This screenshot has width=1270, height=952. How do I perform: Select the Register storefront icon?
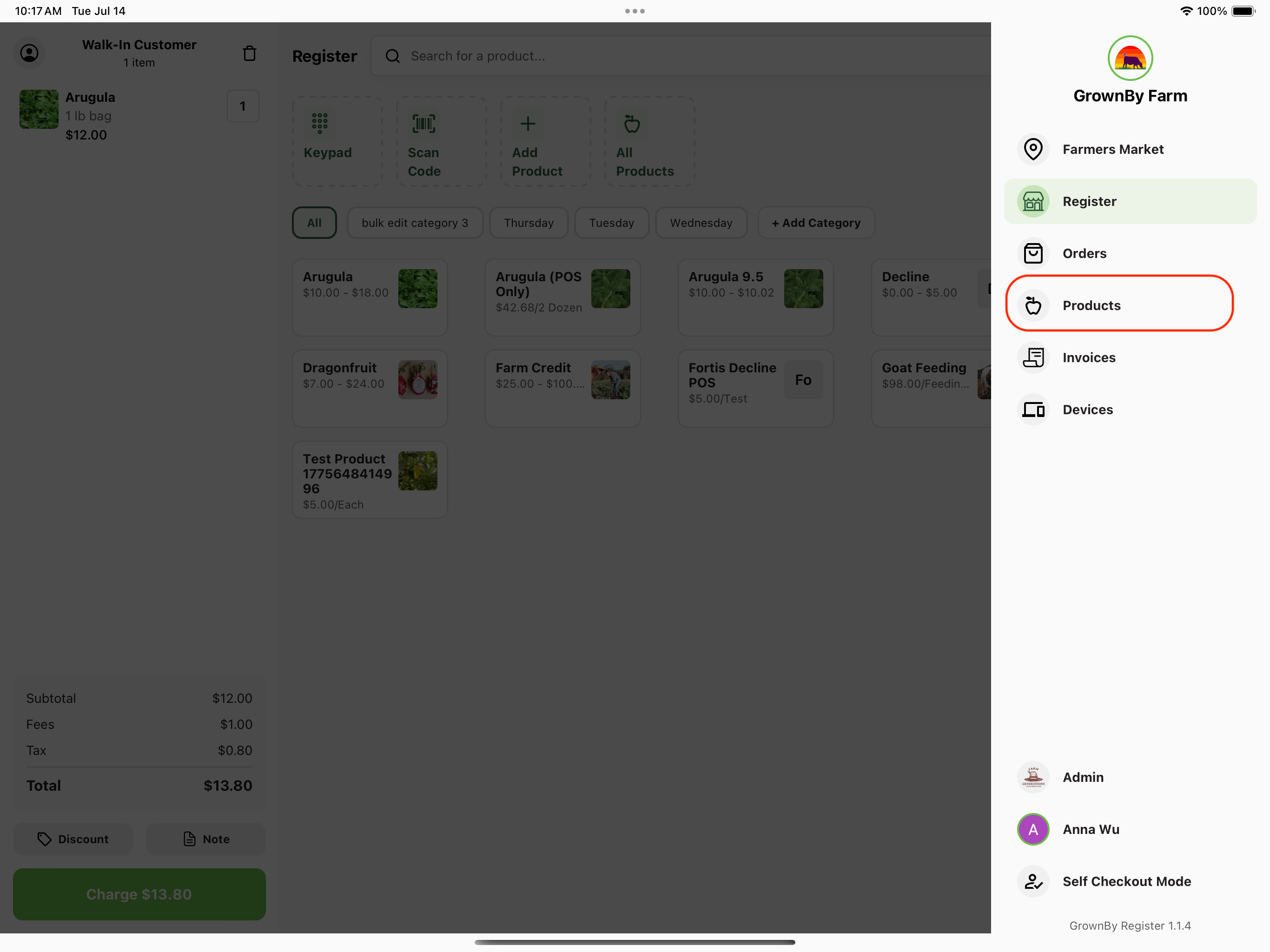[1033, 202]
